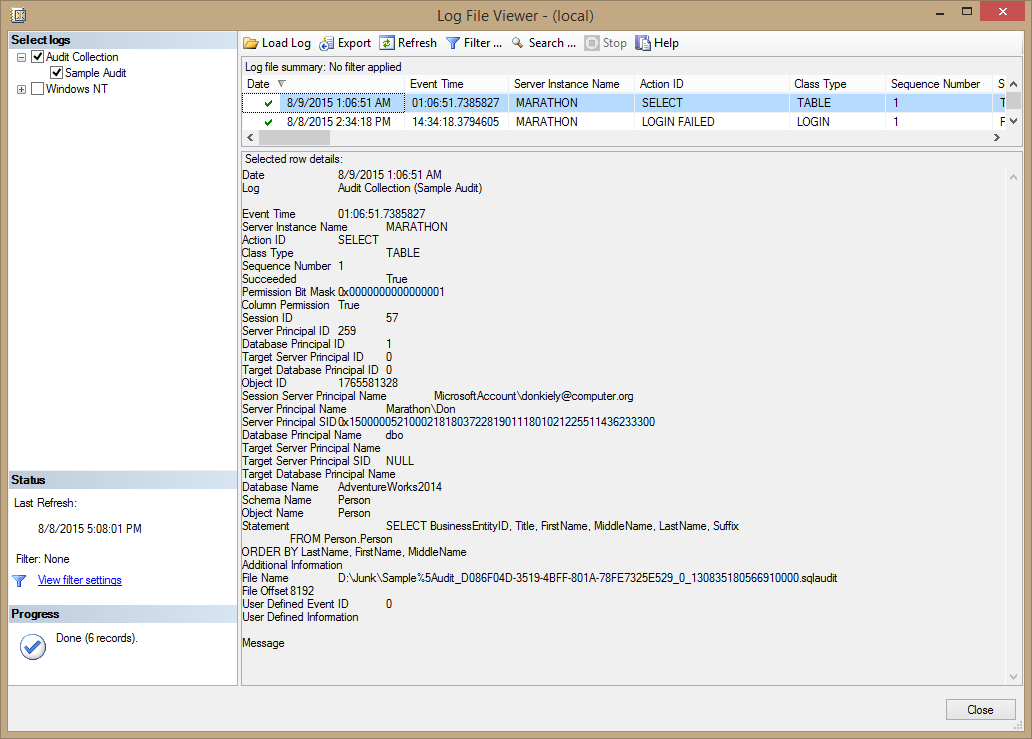Sort by Sequence Number column header
The height and width of the screenshot is (739, 1032).
[x=939, y=84]
